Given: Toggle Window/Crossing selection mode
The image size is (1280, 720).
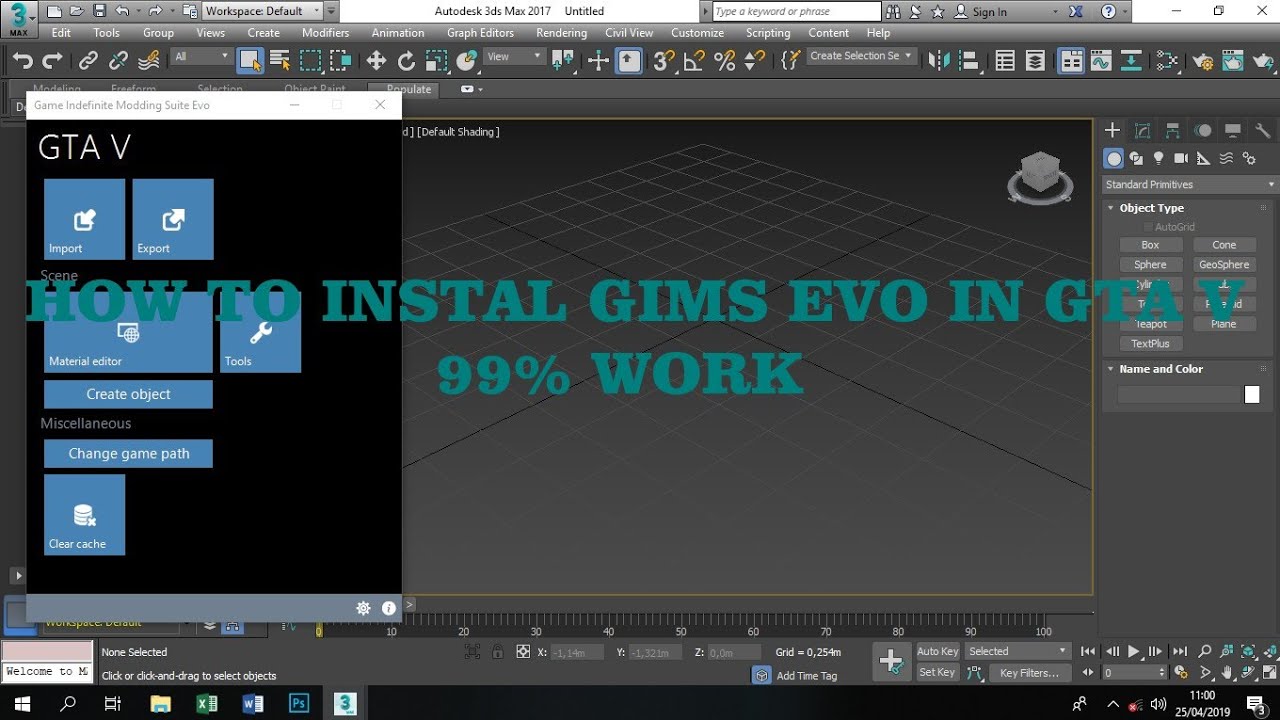Looking at the screenshot, I should click(341, 61).
